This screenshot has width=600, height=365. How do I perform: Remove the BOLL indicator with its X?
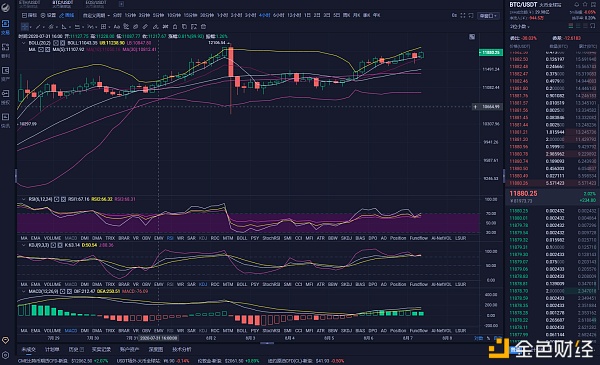click(62, 43)
